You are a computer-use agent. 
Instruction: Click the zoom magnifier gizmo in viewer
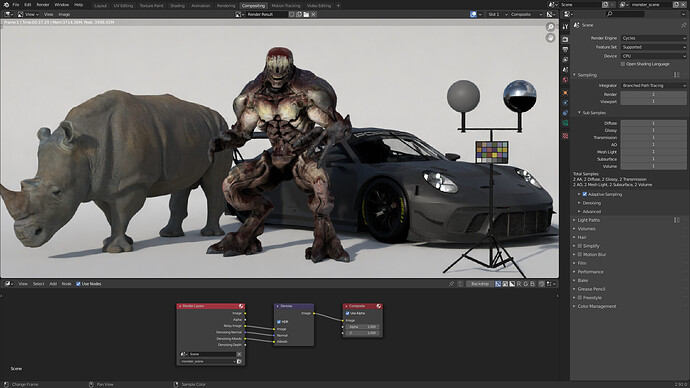(550, 27)
